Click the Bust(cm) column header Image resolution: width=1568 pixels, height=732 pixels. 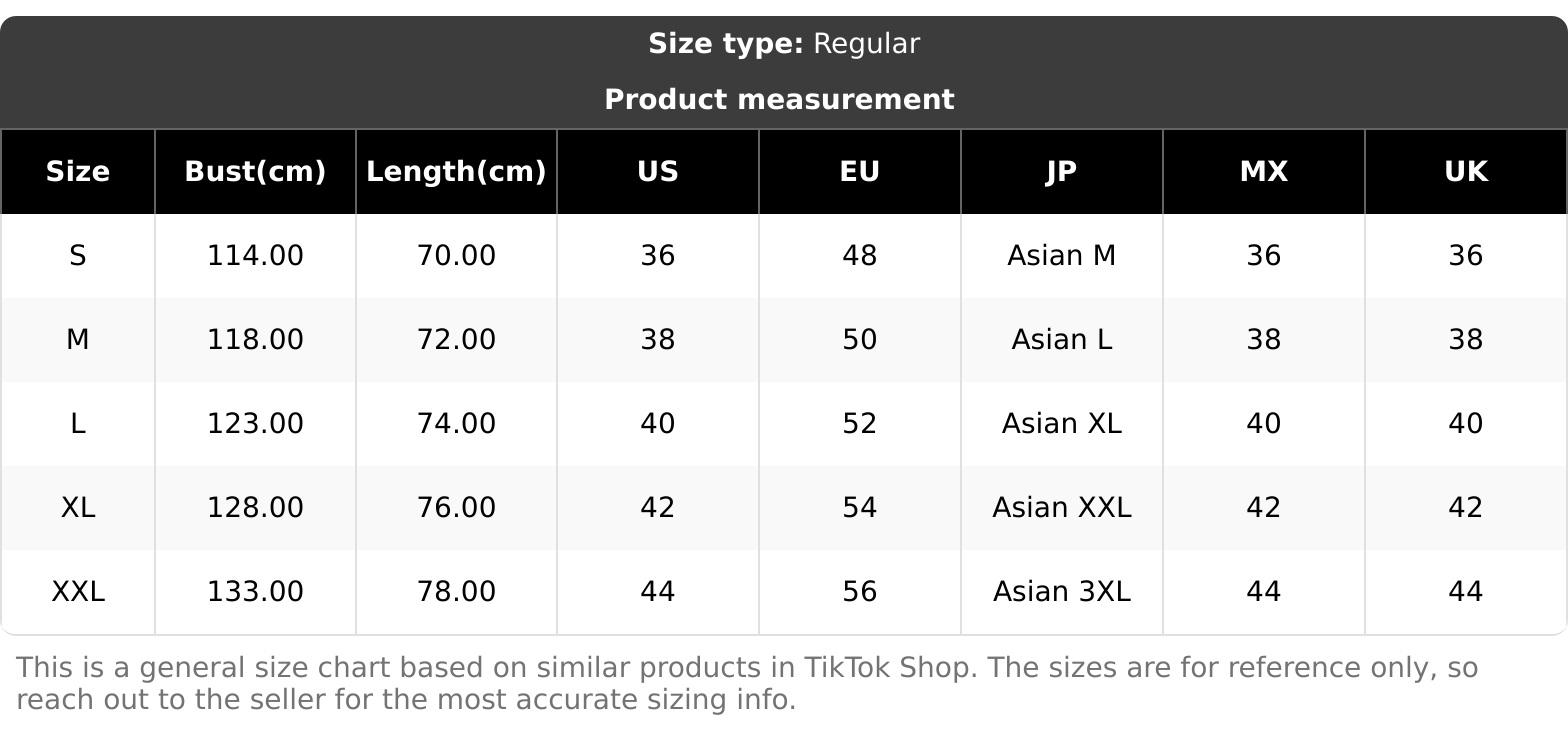[x=255, y=172]
